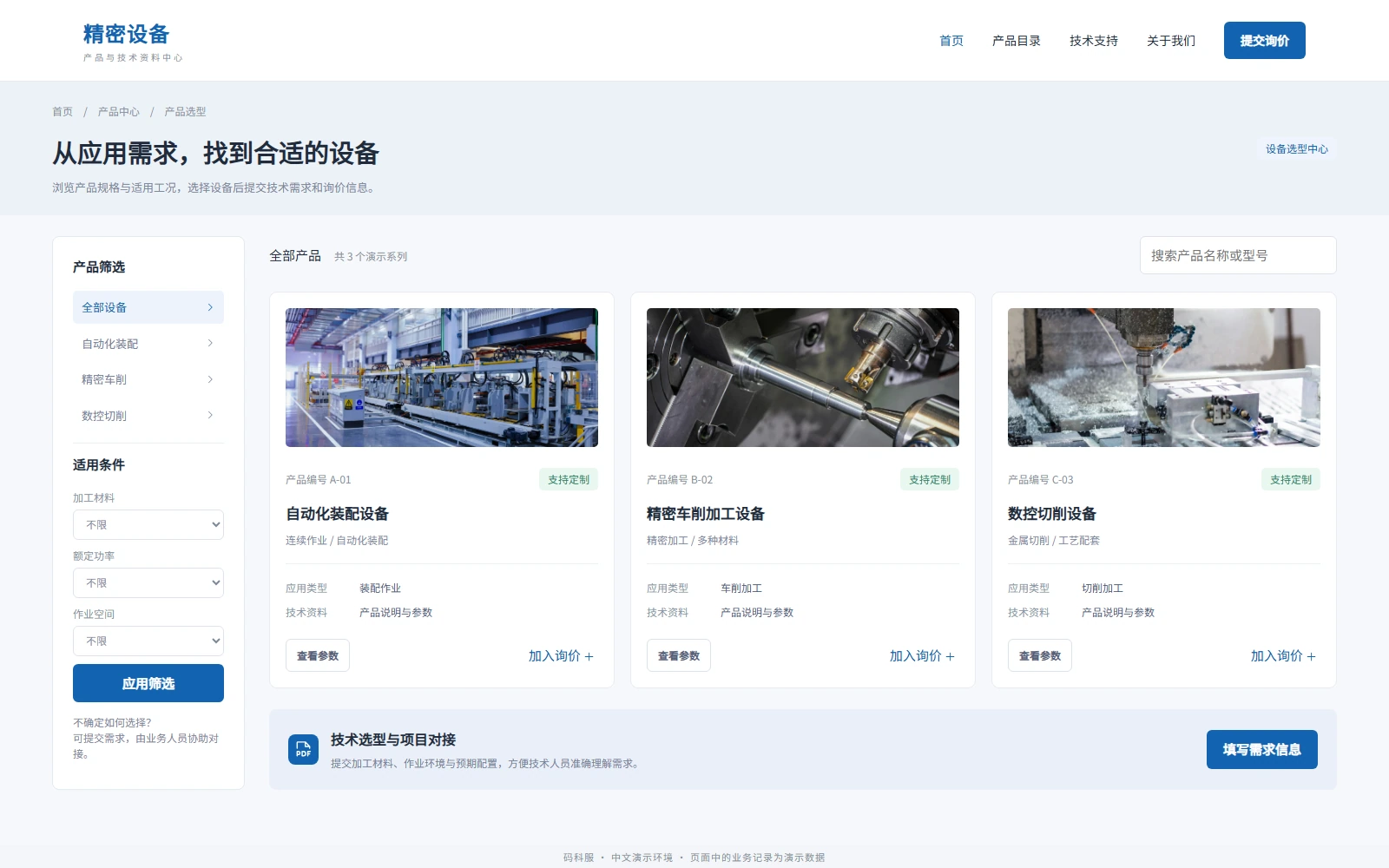Add 自动化装配设备 to inquiry
The image size is (1389, 868).
point(562,656)
